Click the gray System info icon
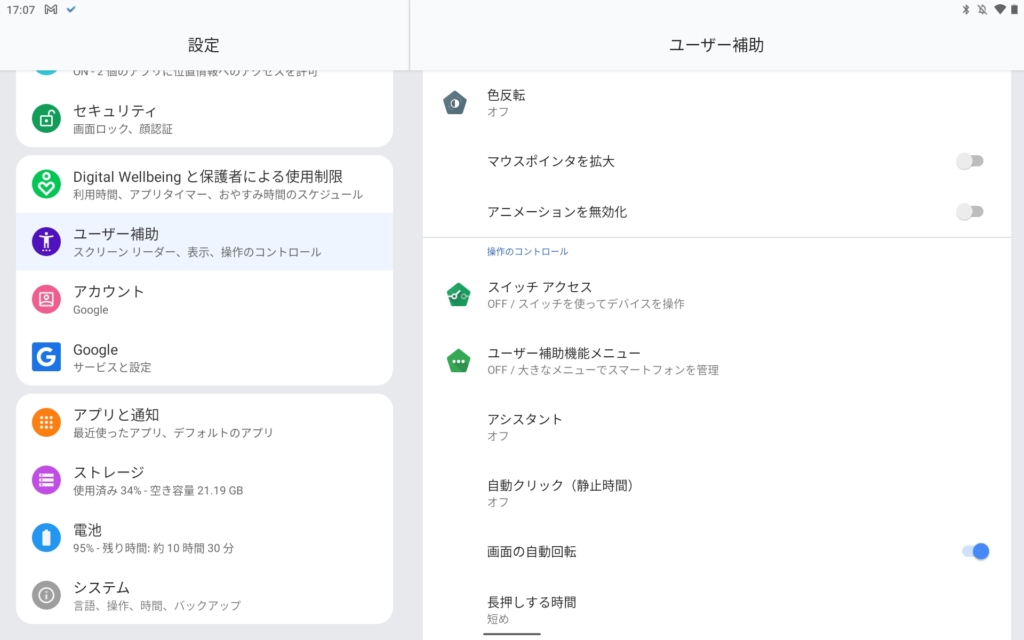 (x=46, y=595)
